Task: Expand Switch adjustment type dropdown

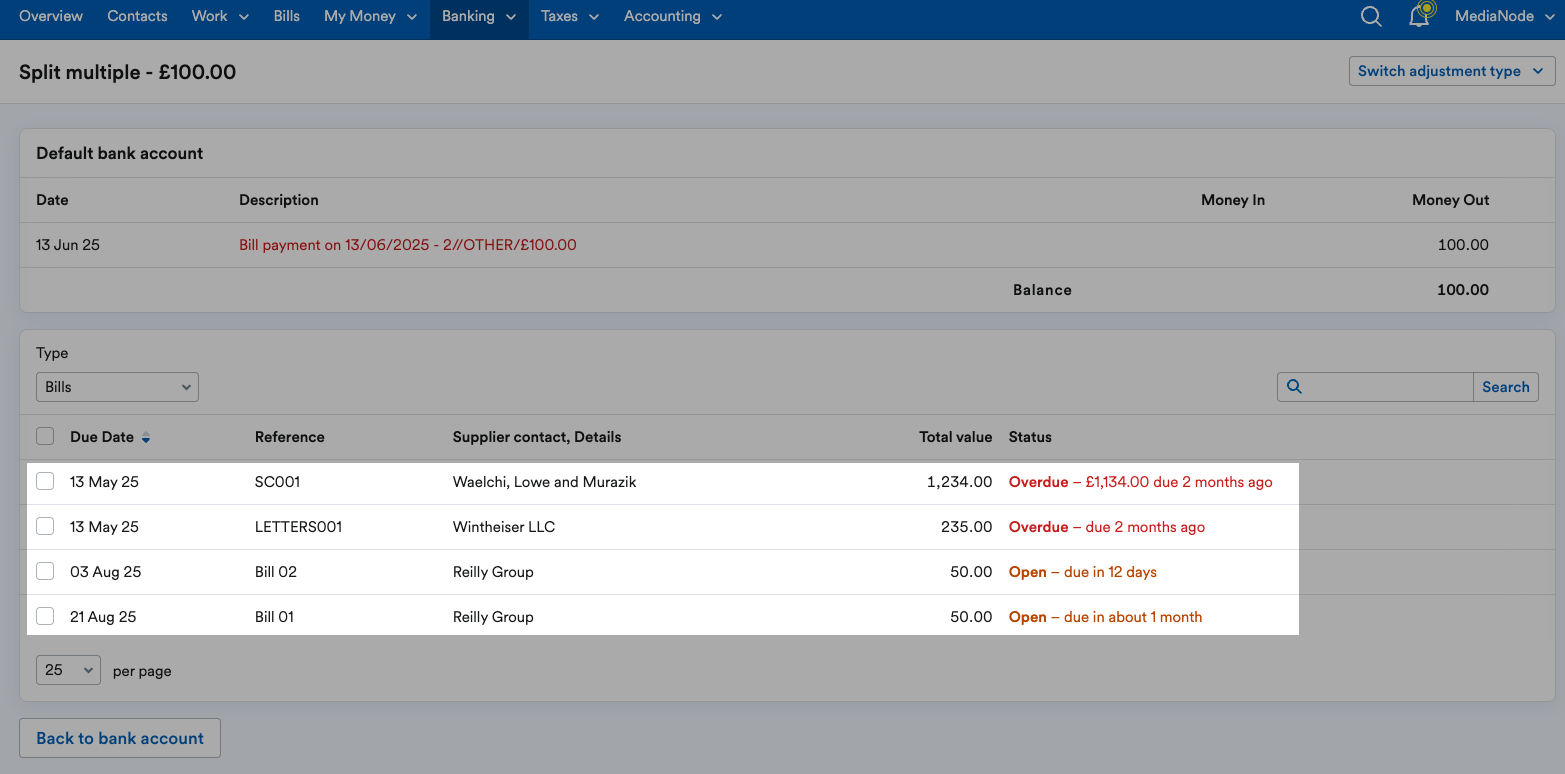Action: (1452, 71)
